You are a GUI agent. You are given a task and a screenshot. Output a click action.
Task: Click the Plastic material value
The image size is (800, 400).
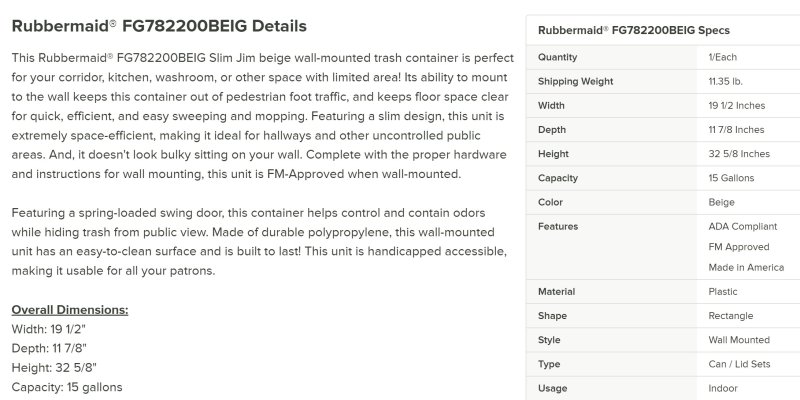click(x=724, y=292)
